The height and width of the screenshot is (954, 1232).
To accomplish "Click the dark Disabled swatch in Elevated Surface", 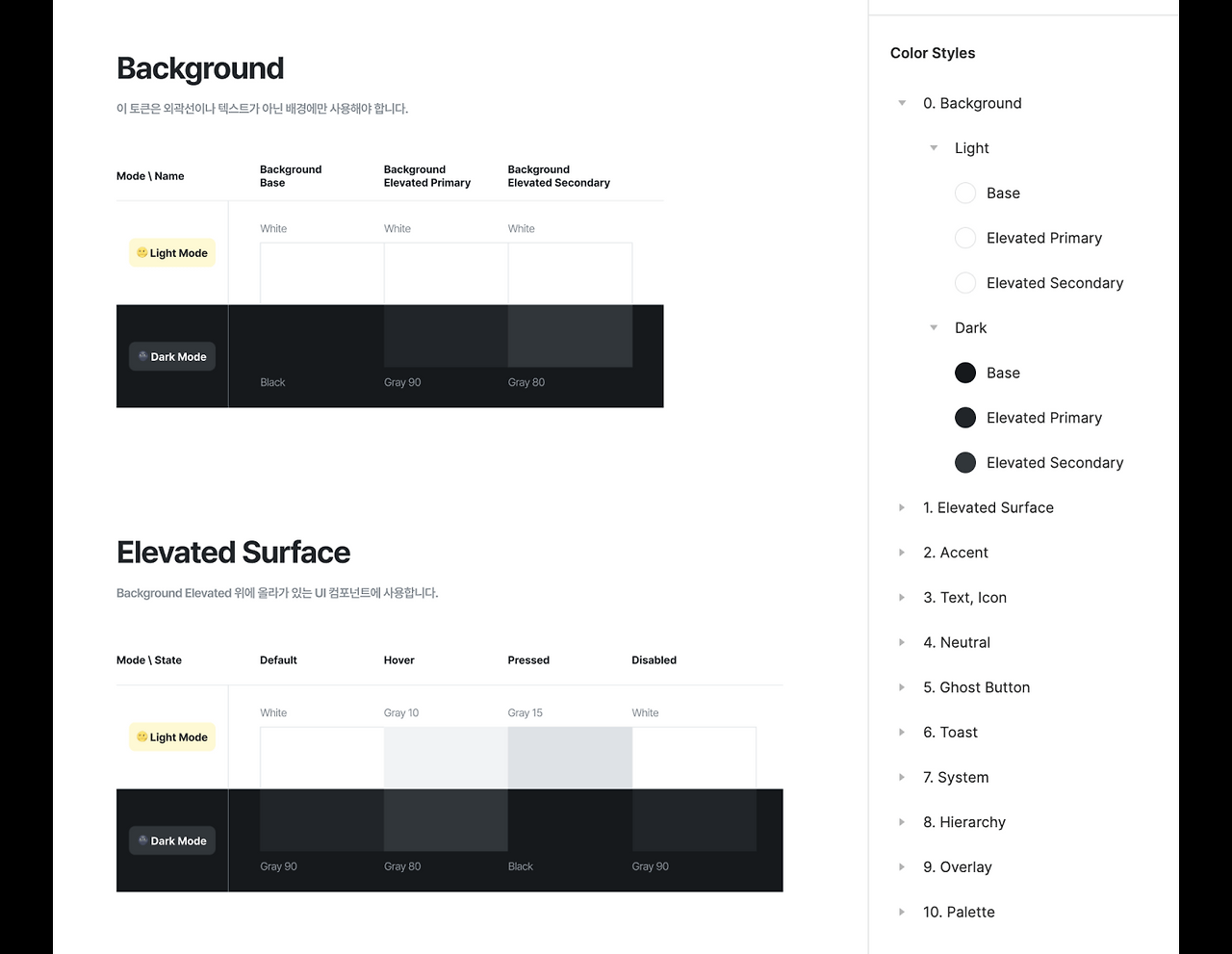I will click(x=694, y=820).
